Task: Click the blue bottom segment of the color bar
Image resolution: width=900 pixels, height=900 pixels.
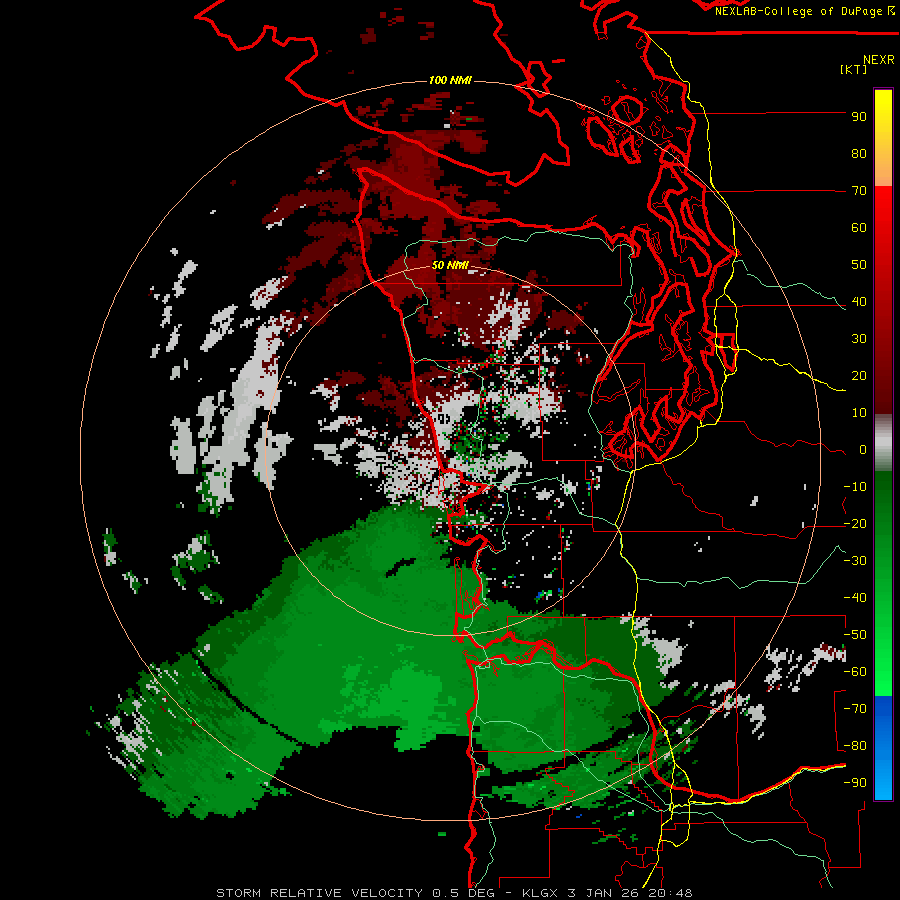Action: 883,748
